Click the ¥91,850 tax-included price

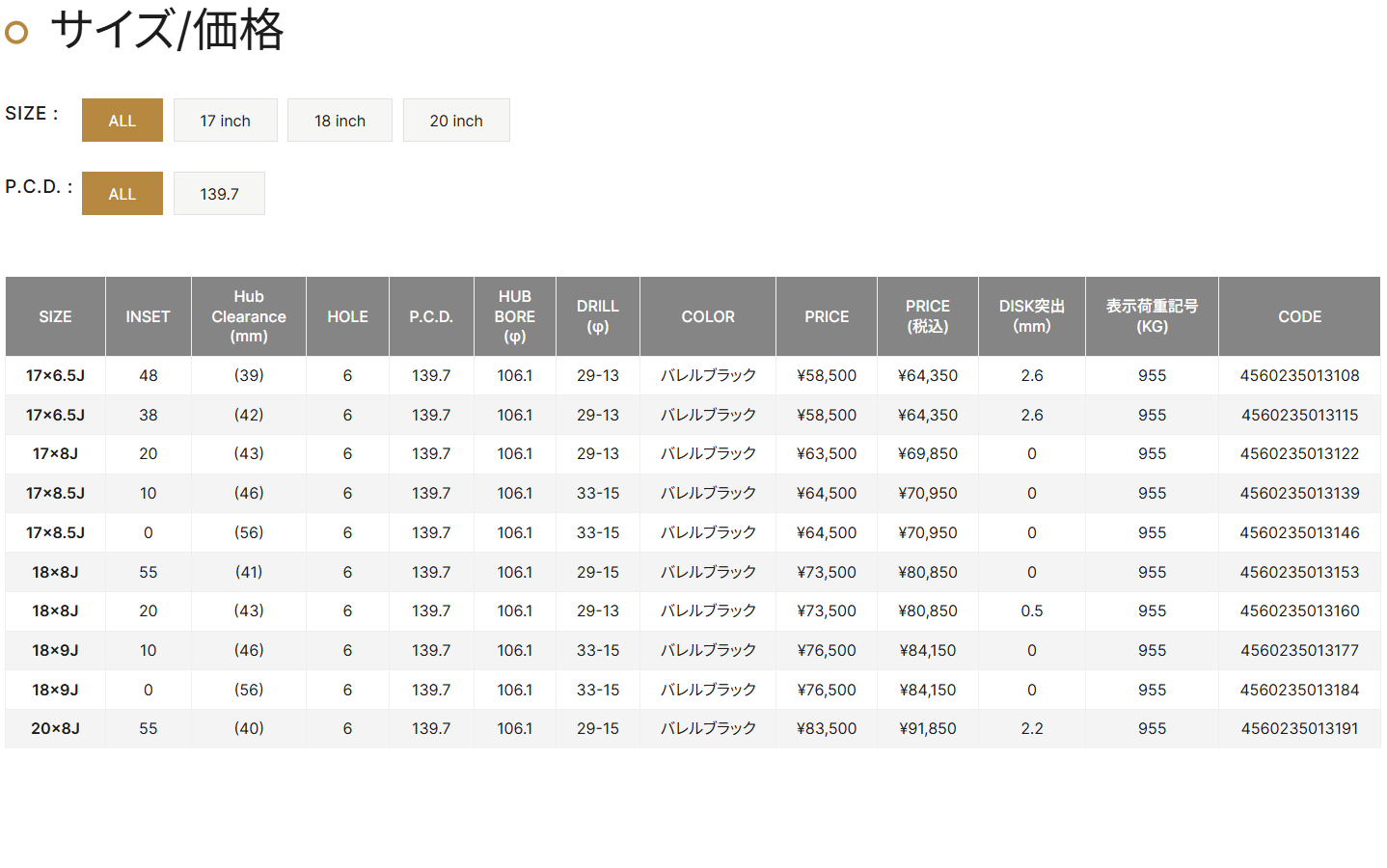pos(927,728)
